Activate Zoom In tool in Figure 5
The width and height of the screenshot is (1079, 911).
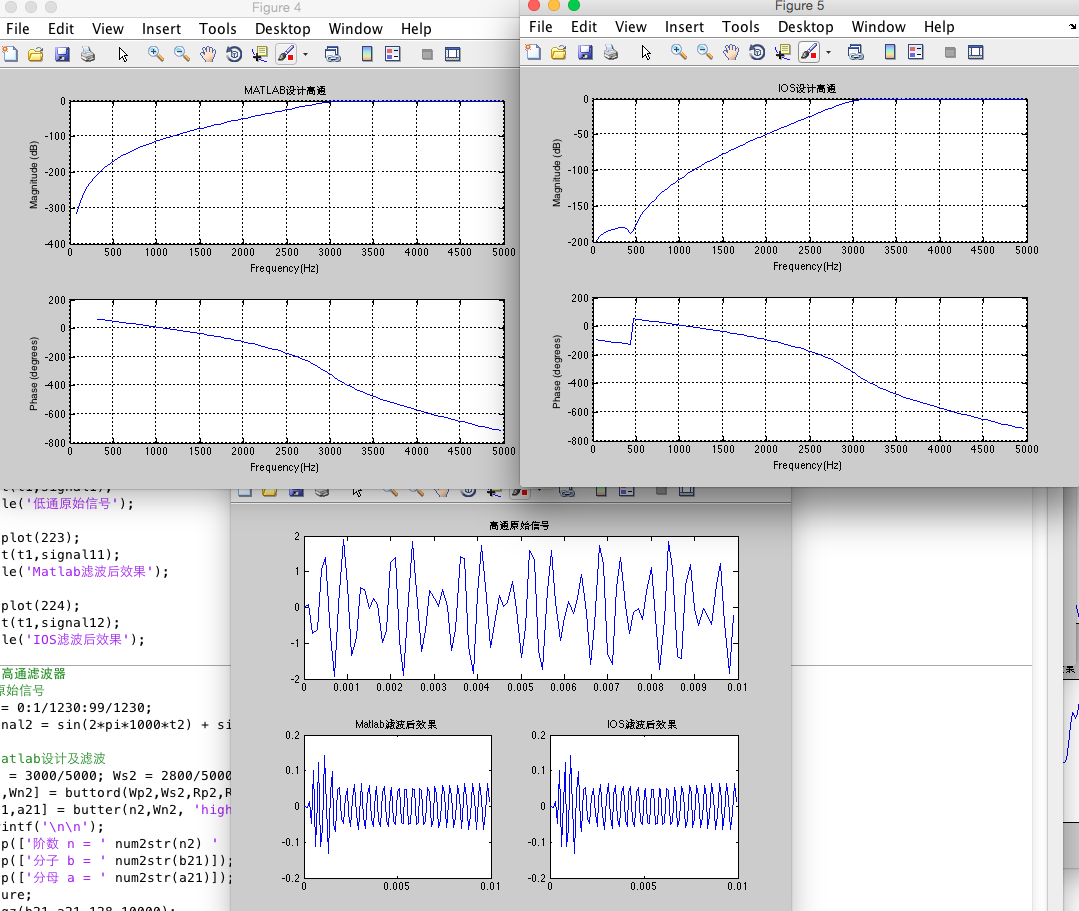click(x=679, y=52)
